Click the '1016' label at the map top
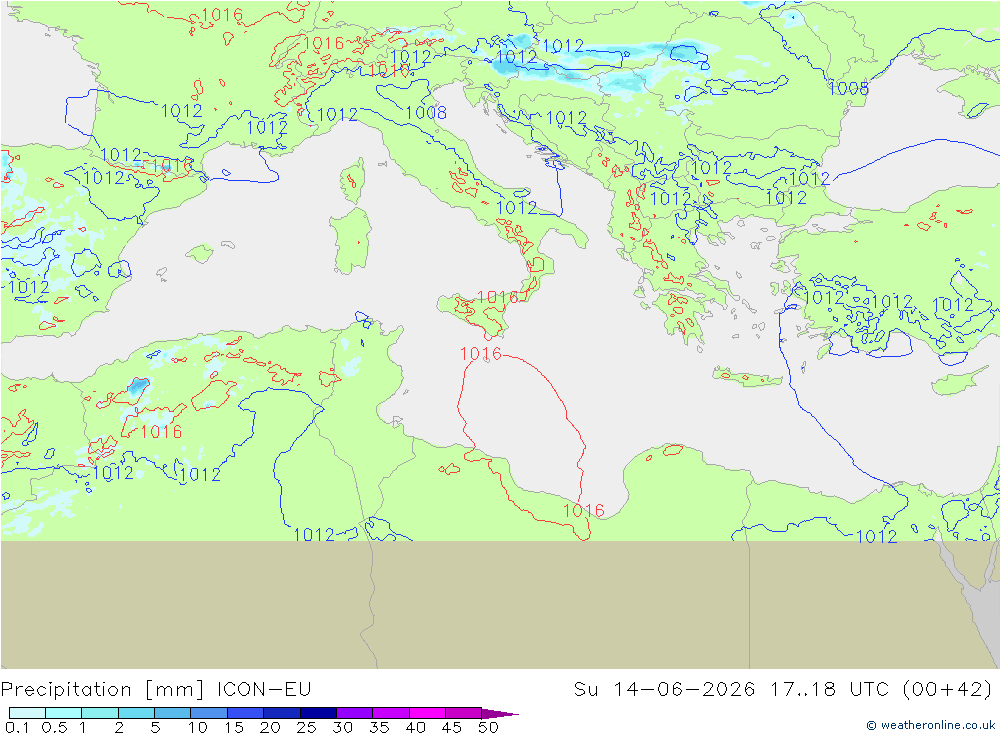 tap(222, 15)
